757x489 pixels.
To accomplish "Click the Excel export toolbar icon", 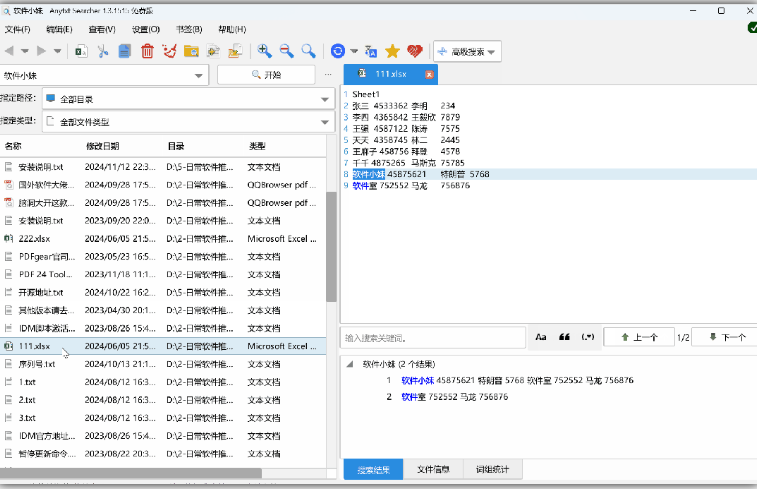I will [x=81, y=51].
